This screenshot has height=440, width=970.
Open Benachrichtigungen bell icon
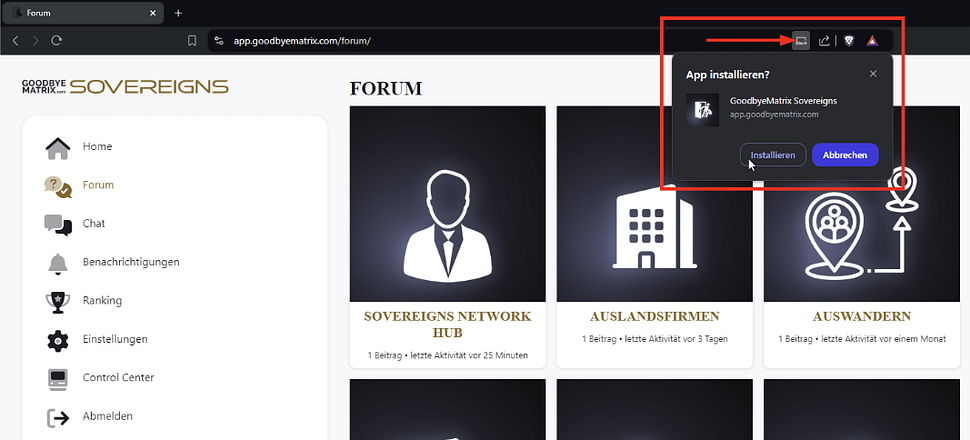58,263
